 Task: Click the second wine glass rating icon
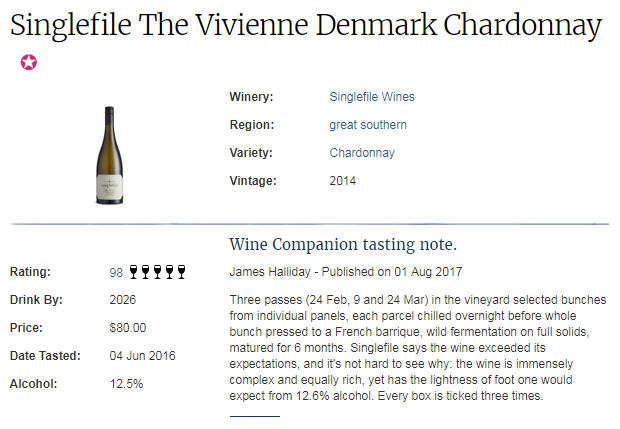(x=146, y=272)
